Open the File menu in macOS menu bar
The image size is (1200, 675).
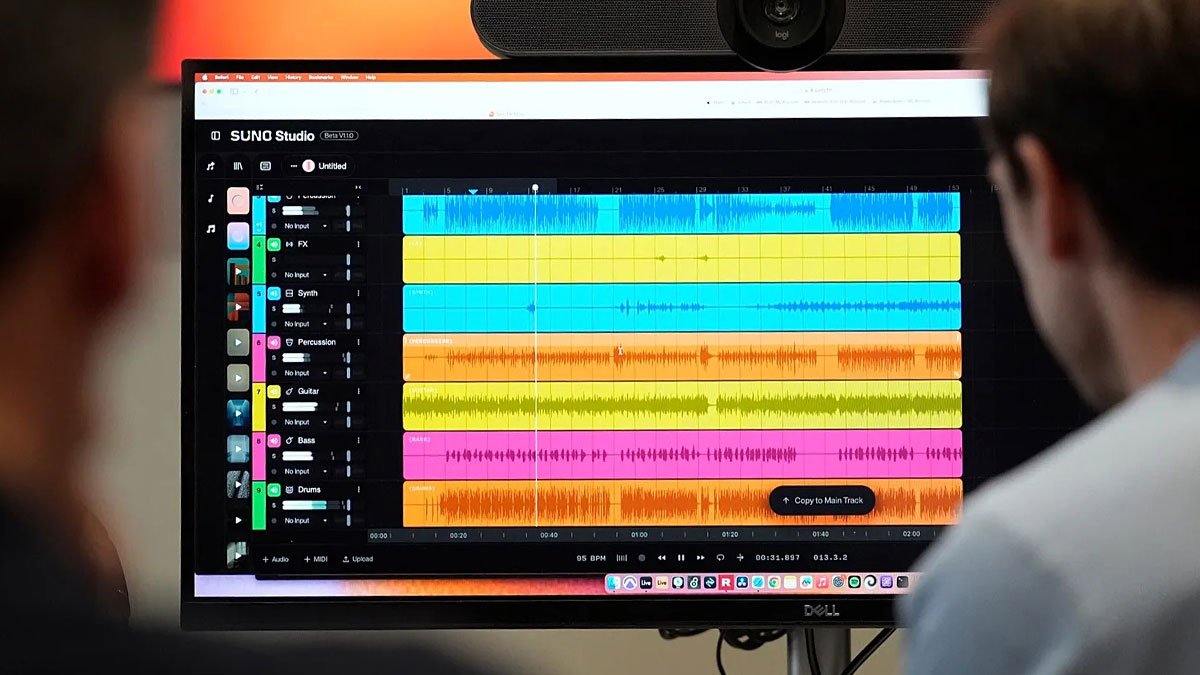[x=240, y=77]
